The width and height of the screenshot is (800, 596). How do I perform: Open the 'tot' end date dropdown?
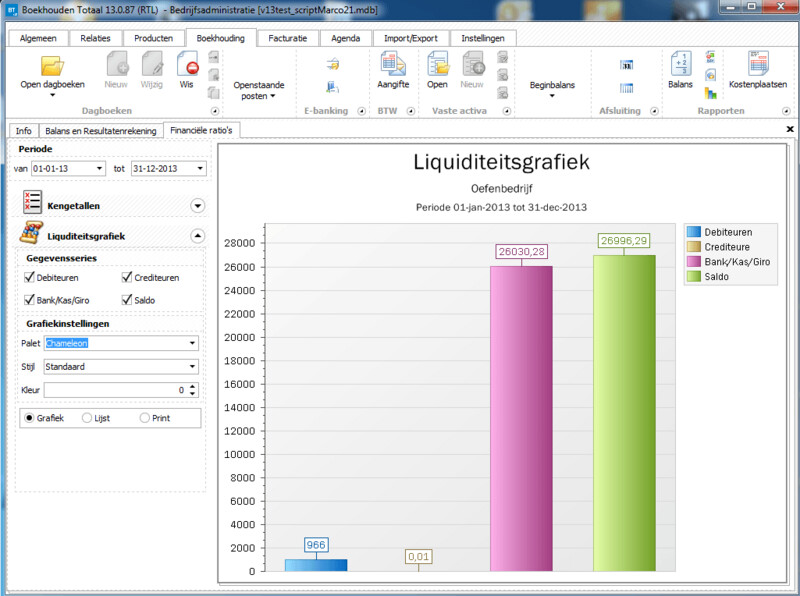(x=200, y=168)
